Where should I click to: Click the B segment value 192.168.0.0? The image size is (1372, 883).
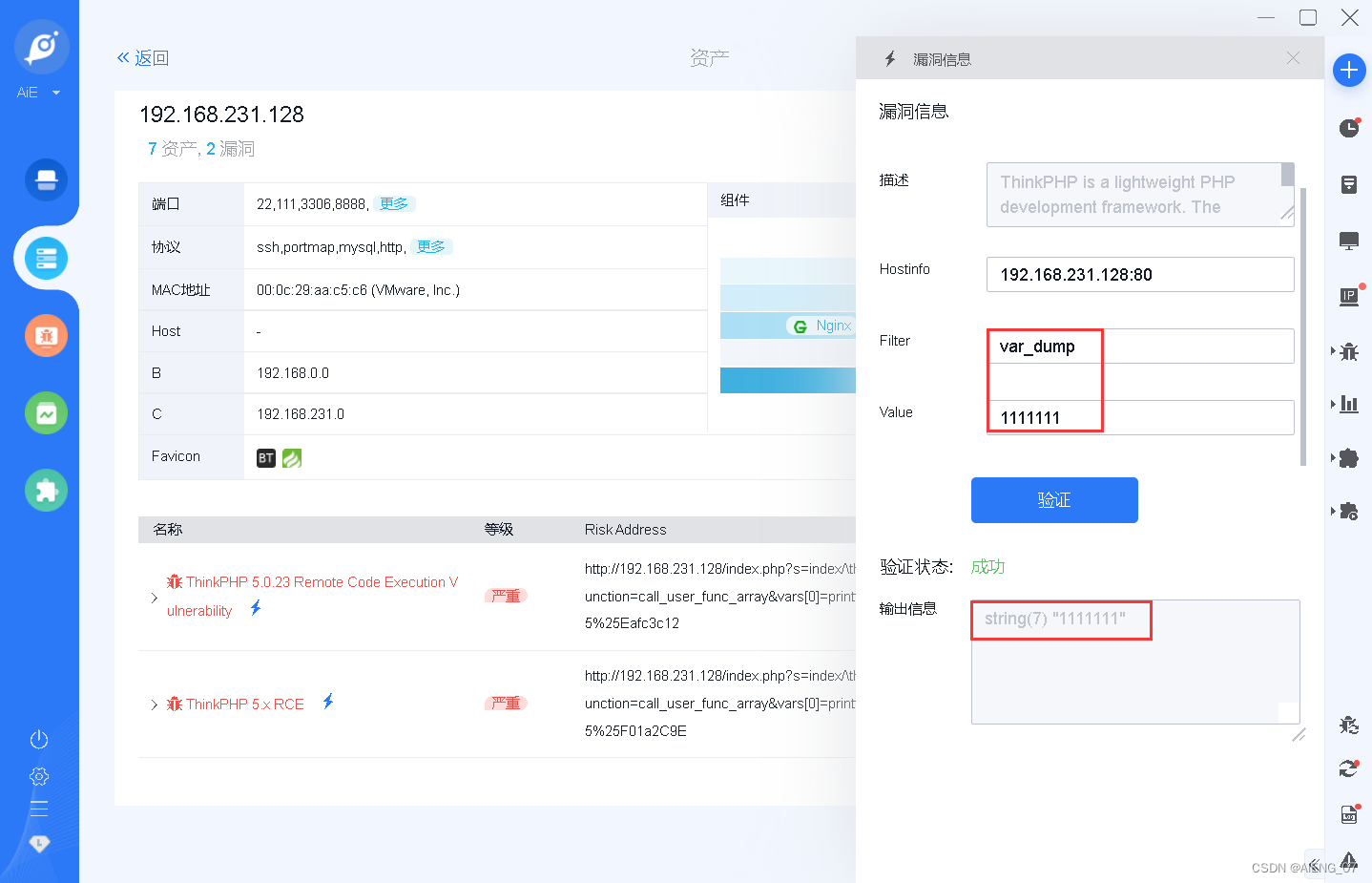pos(293,373)
